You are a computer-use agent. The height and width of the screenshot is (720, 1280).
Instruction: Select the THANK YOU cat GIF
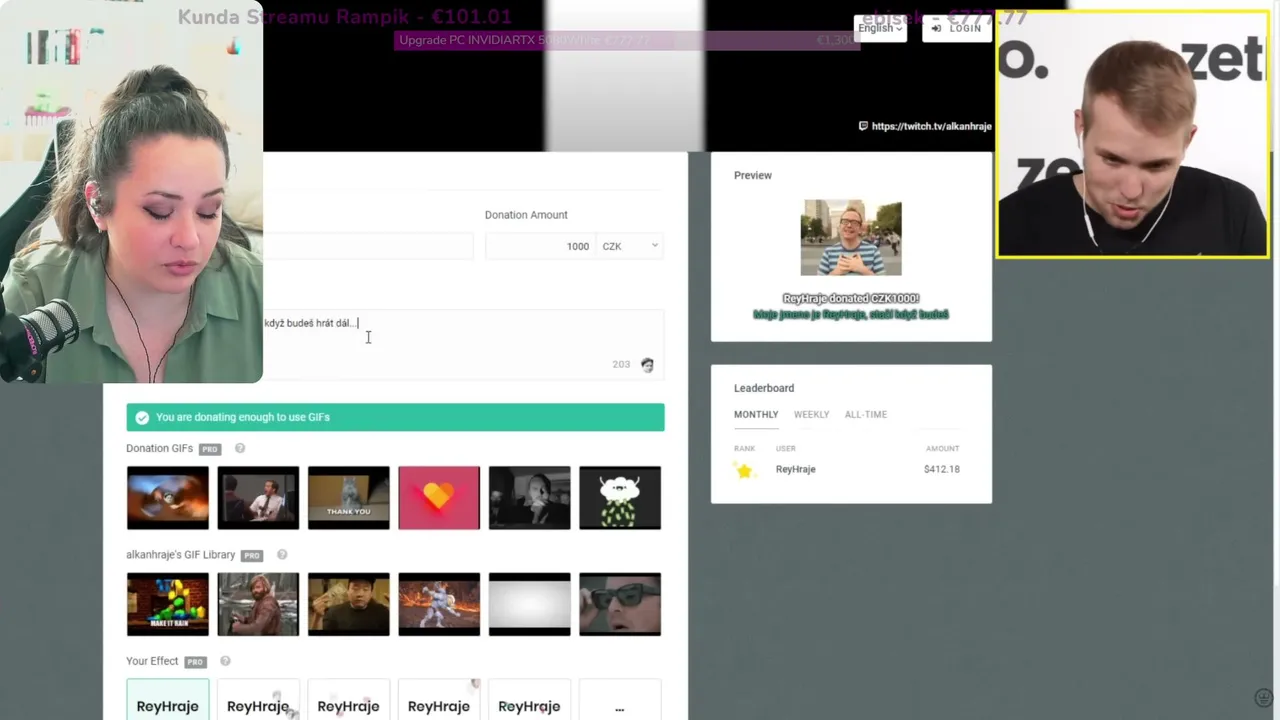349,498
